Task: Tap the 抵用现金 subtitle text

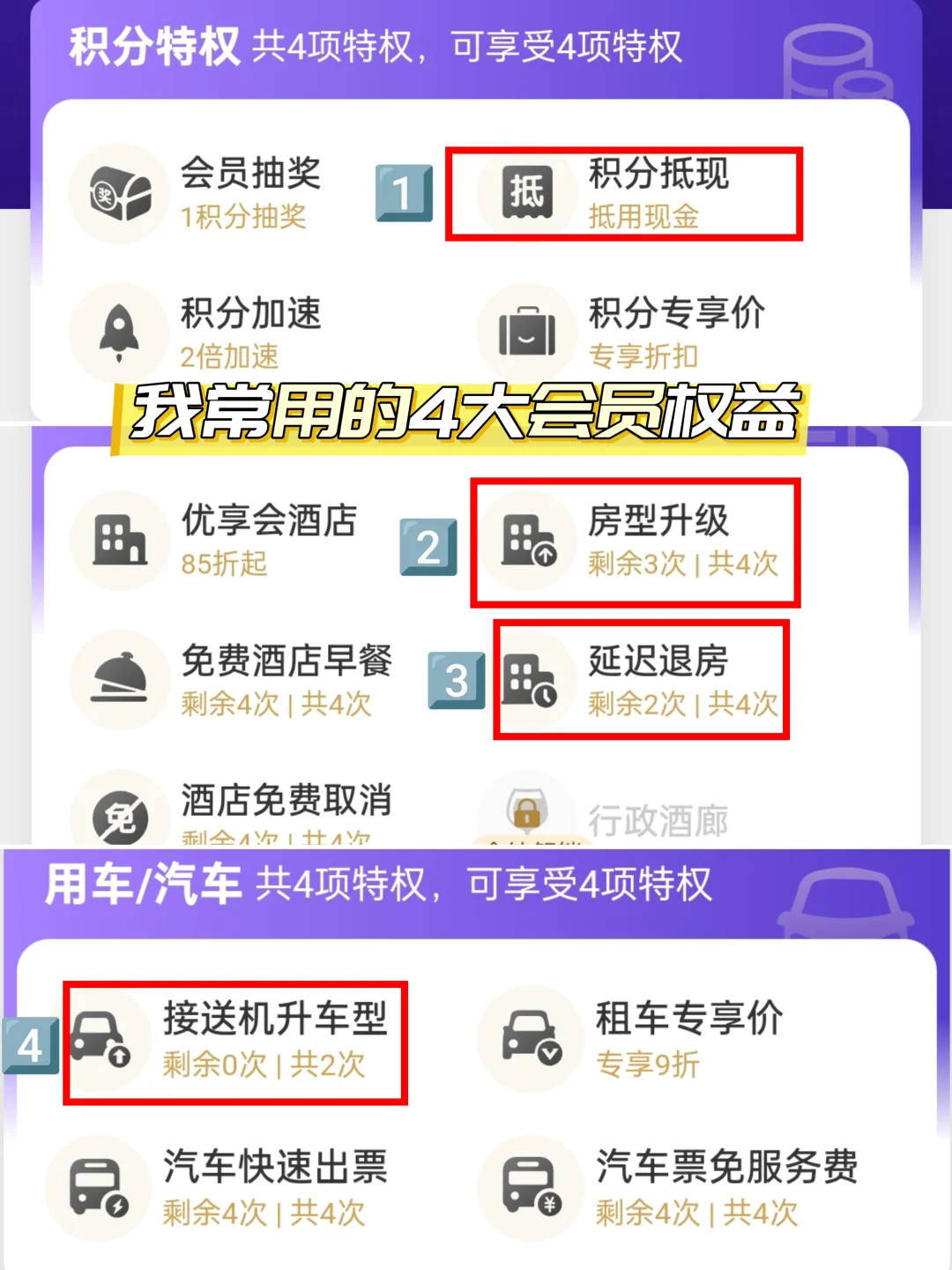Action: tap(643, 217)
